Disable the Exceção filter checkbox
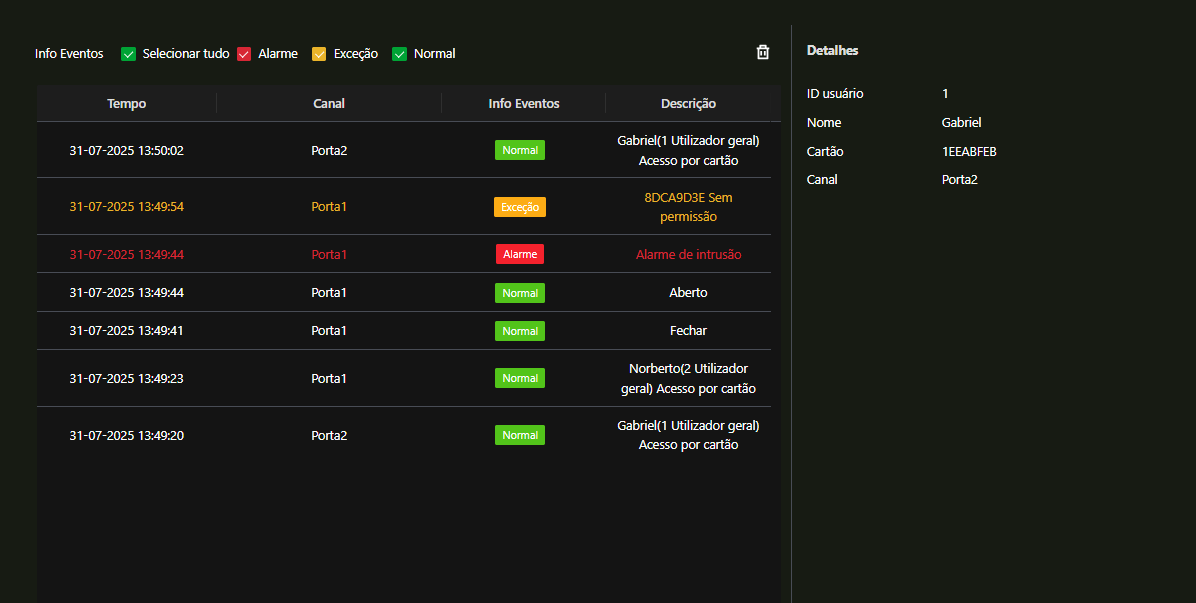1196x603 pixels. coord(319,54)
